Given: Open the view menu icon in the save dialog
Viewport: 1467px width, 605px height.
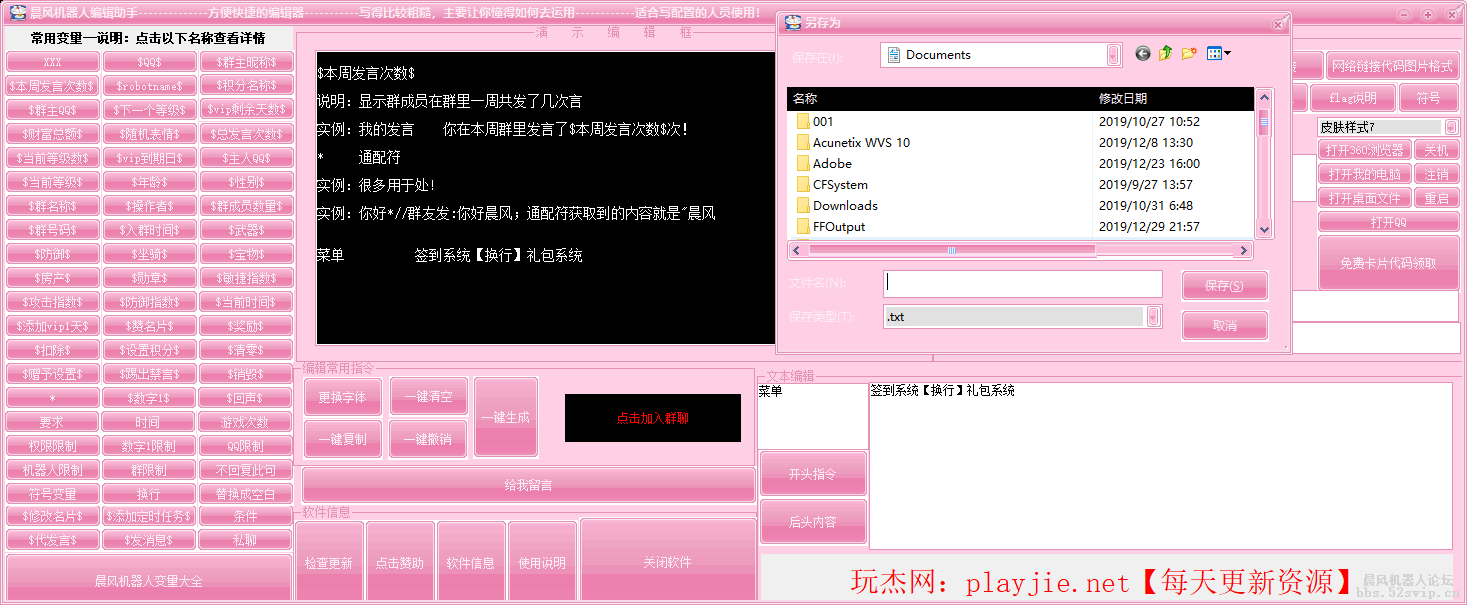Looking at the screenshot, I should [1218, 54].
